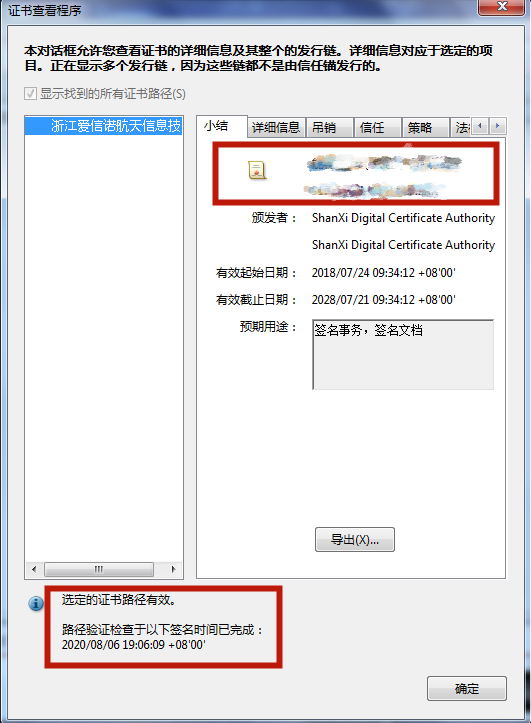Click the certificate scroll icon
The height and width of the screenshot is (723, 531).
click(257, 170)
